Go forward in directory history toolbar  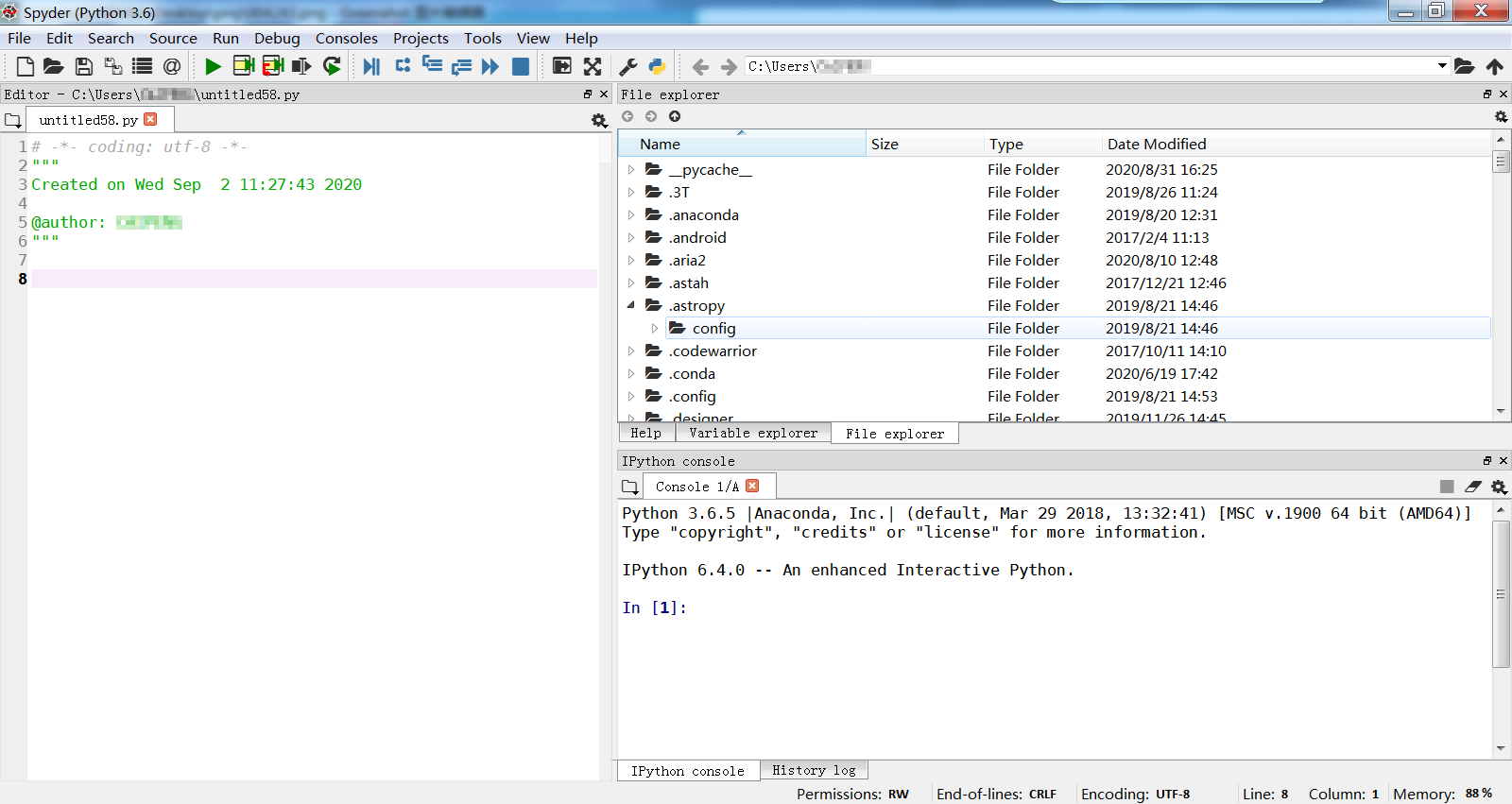coord(729,66)
